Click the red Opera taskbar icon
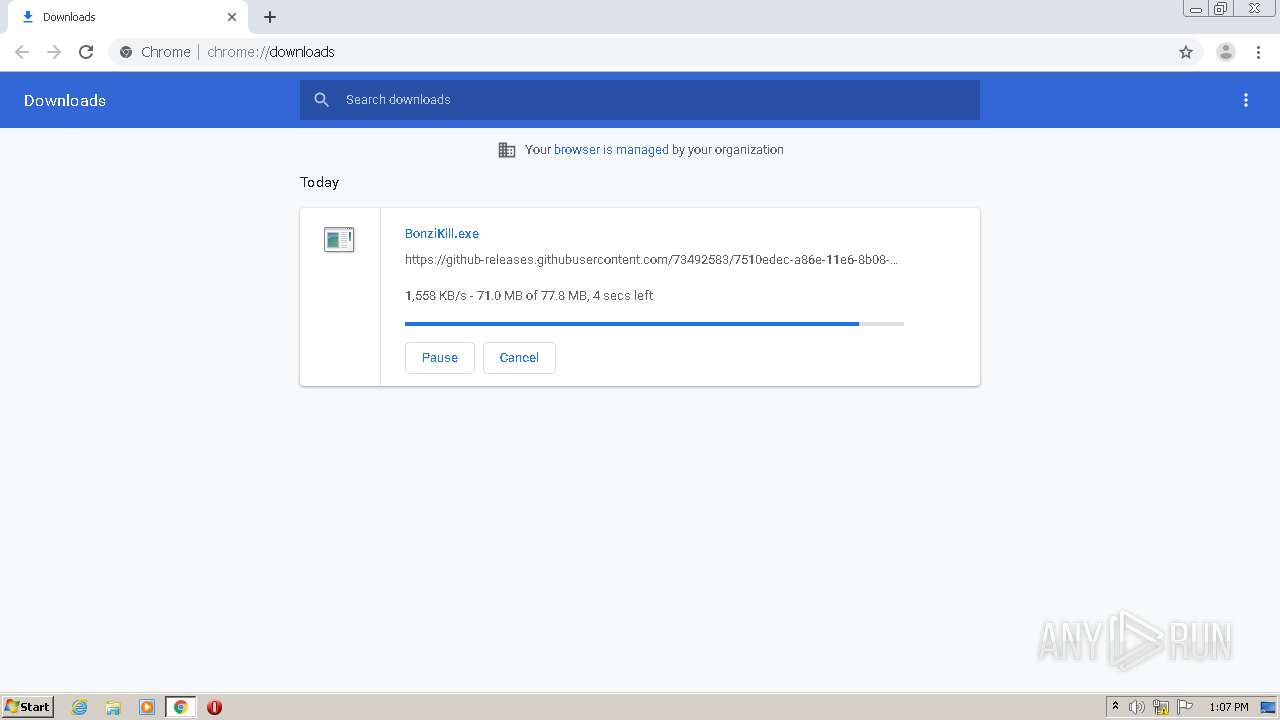 click(214, 707)
